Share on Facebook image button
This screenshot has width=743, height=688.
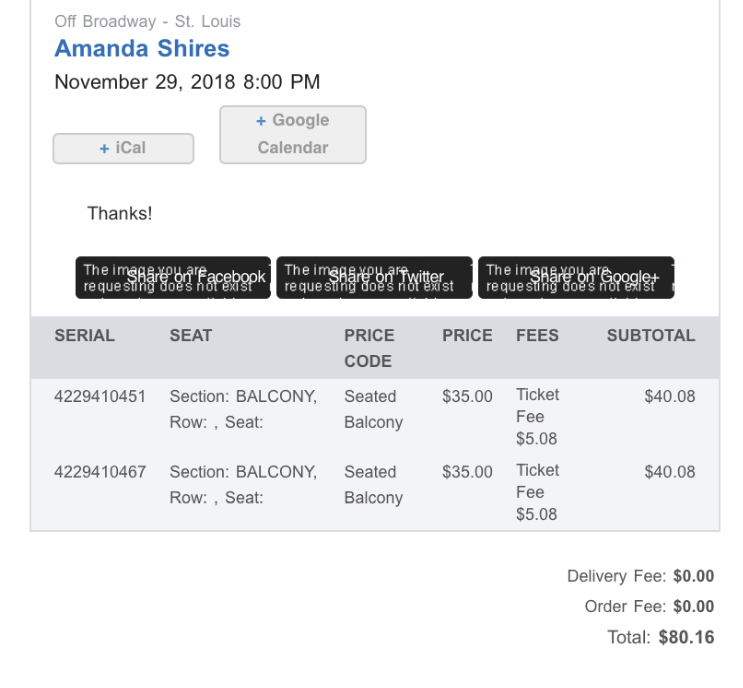173,278
